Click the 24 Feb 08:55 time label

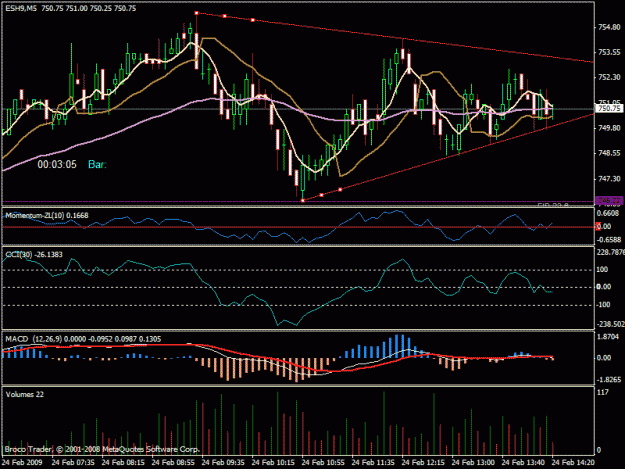(173, 463)
